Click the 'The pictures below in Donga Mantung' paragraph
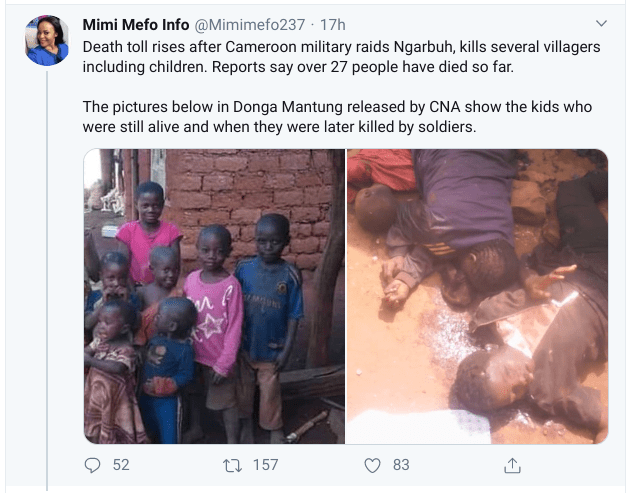The width and height of the screenshot is (640, 493). [337, 117]
